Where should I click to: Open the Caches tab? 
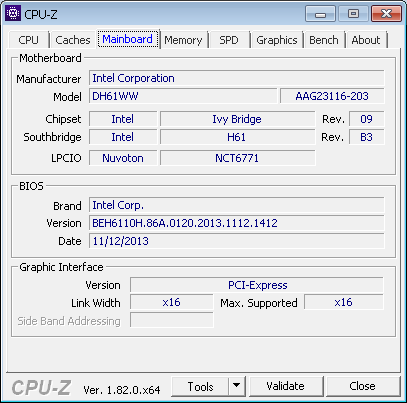pyautogui.click(x=73, y=40)
